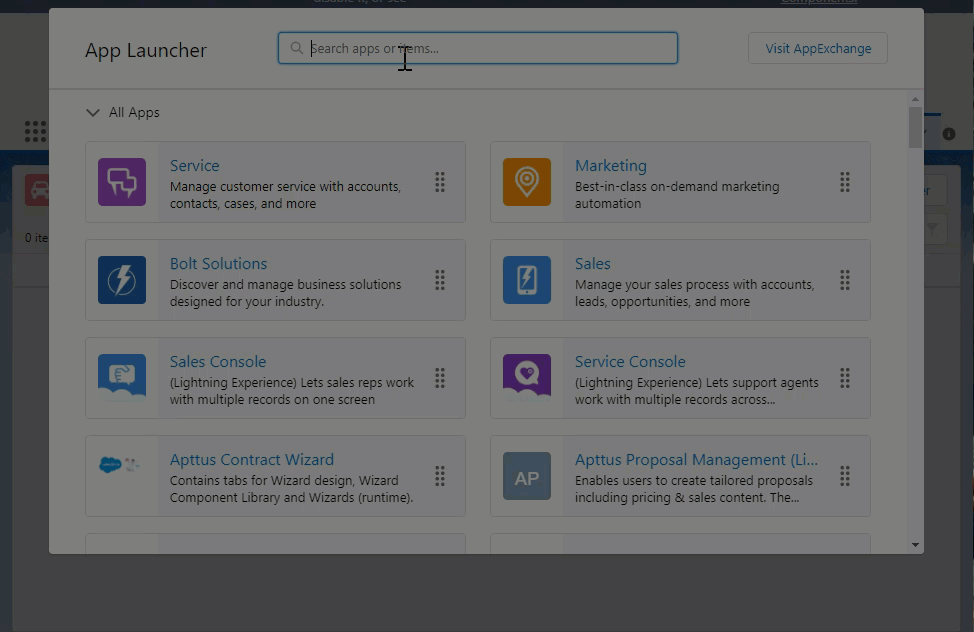Open the Service Console heart icon
The image size is (974, 632).
click(526, 378)
